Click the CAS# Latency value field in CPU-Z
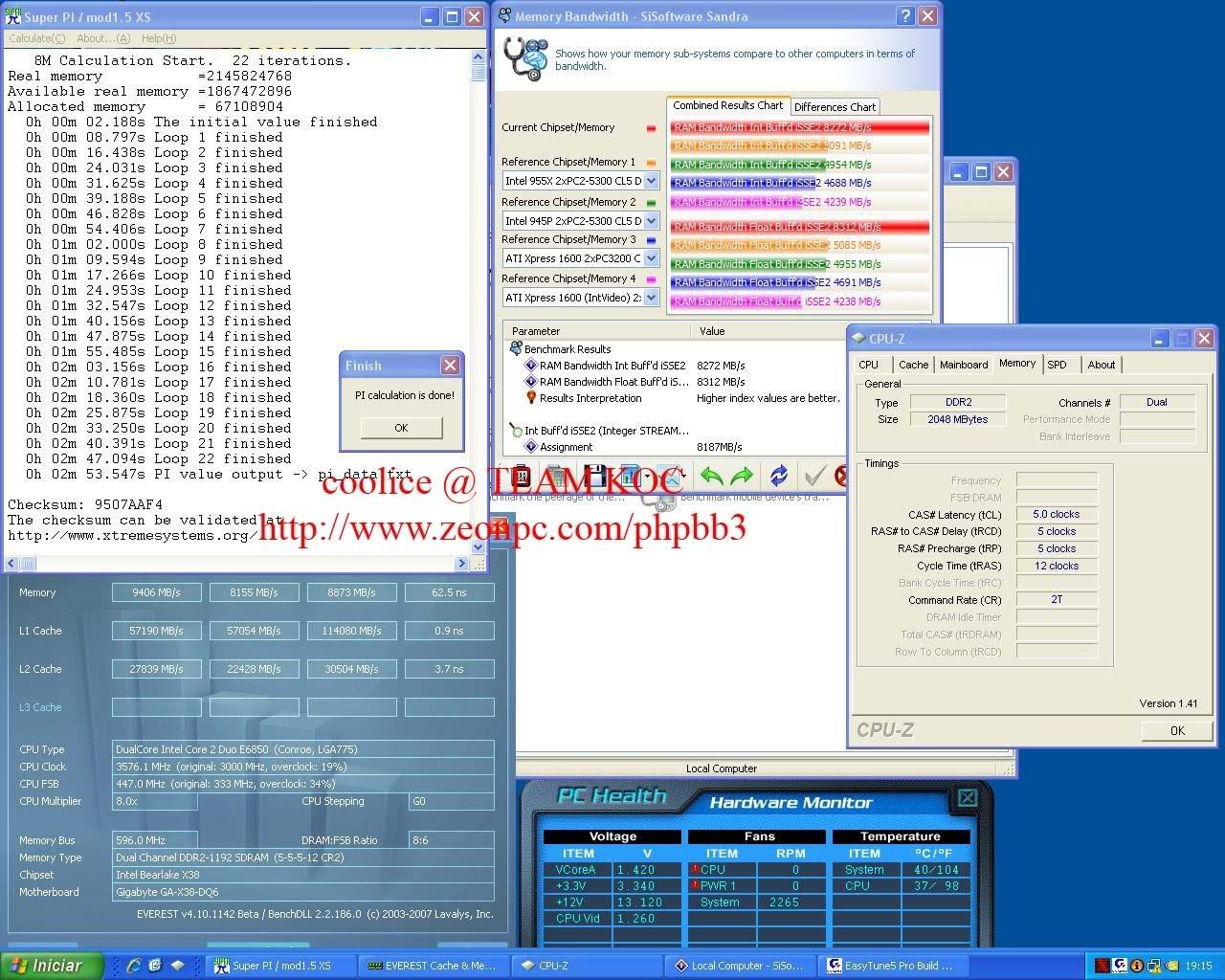This screenshot has width=1225, height=980. [1056, 514]
